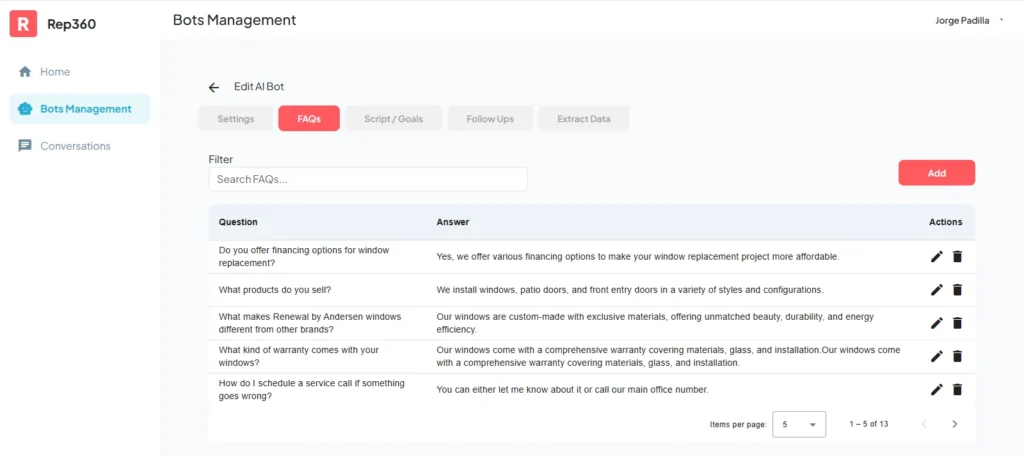The width and height of the screenshot is (1024, 456).
Task: Edit the financing options FAQ with pencil icon
Action: point(936,257)
